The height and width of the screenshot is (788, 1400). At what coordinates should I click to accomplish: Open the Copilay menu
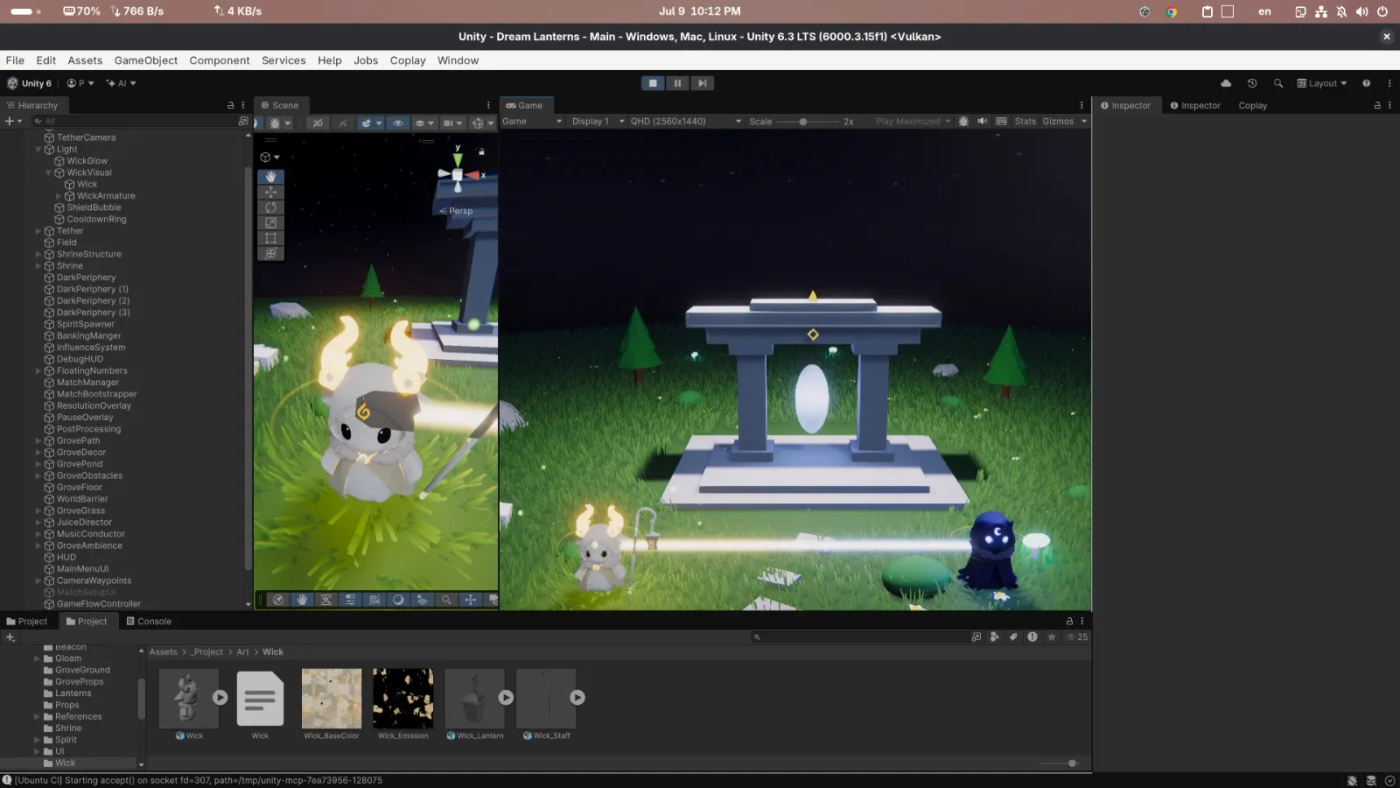(x=407, y=60)
